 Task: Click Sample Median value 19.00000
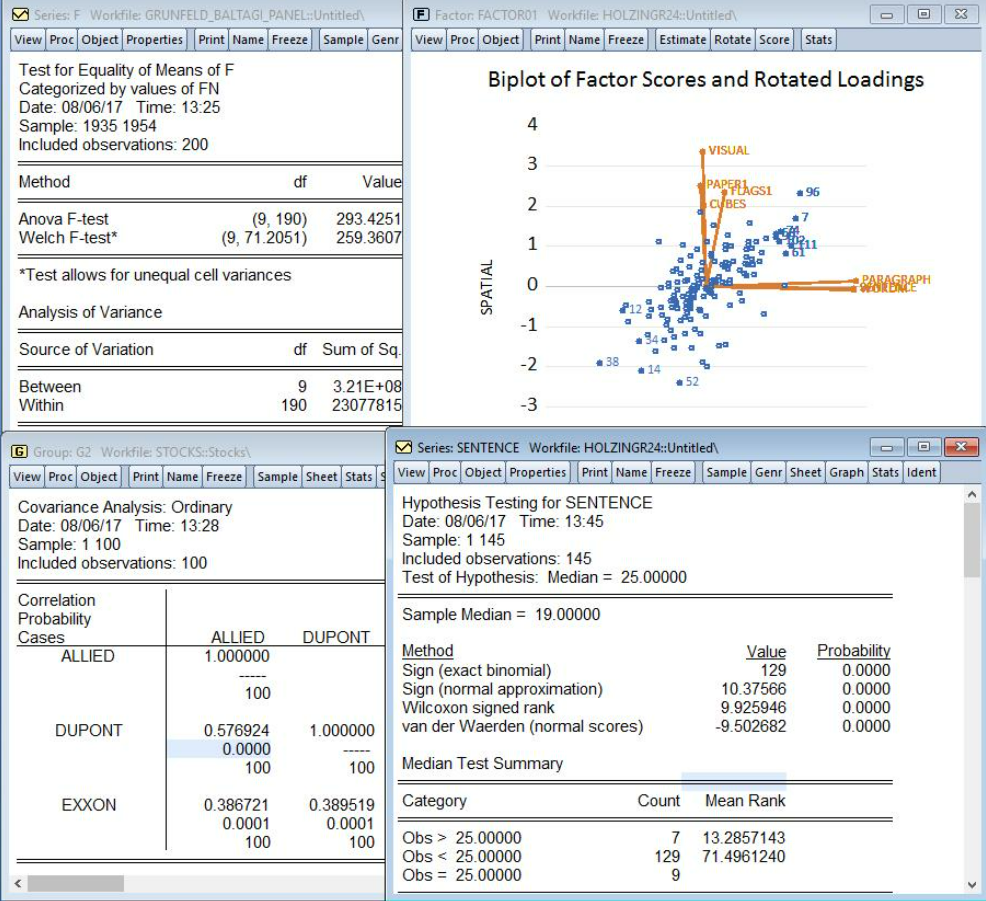567,614
